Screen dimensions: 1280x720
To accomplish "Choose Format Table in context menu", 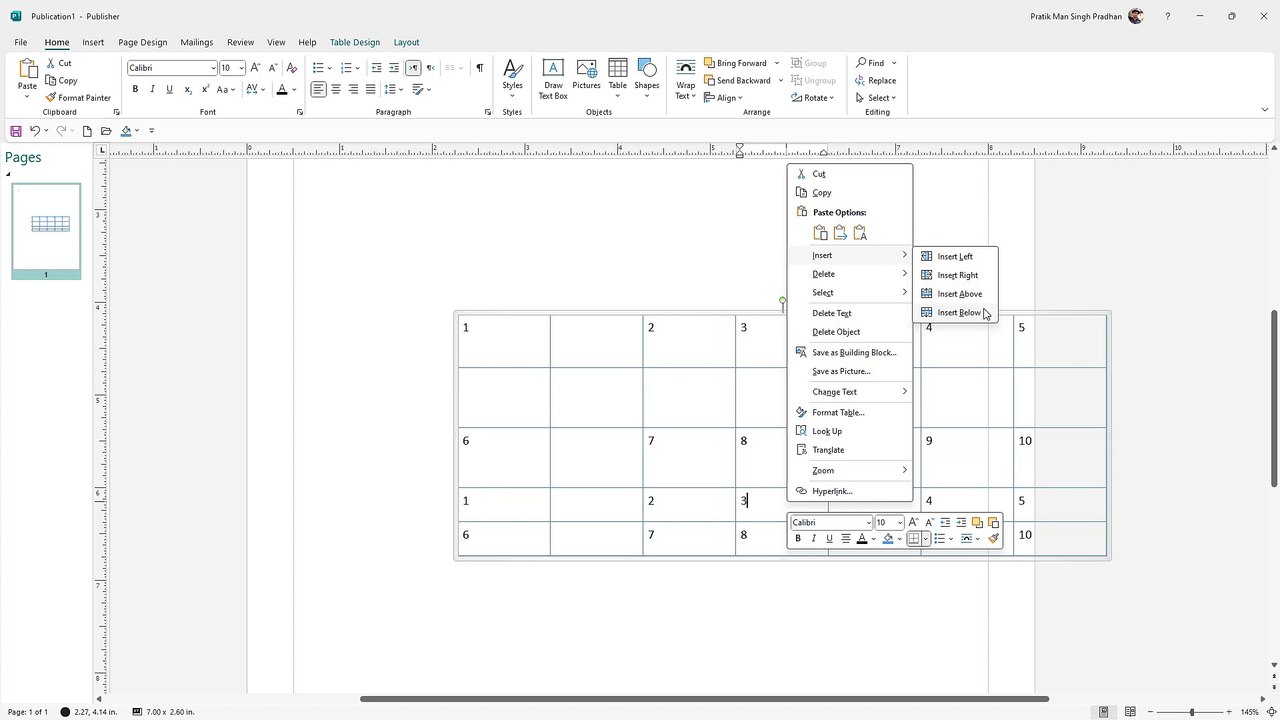I will pyautogui.click(x=850, y=412).
